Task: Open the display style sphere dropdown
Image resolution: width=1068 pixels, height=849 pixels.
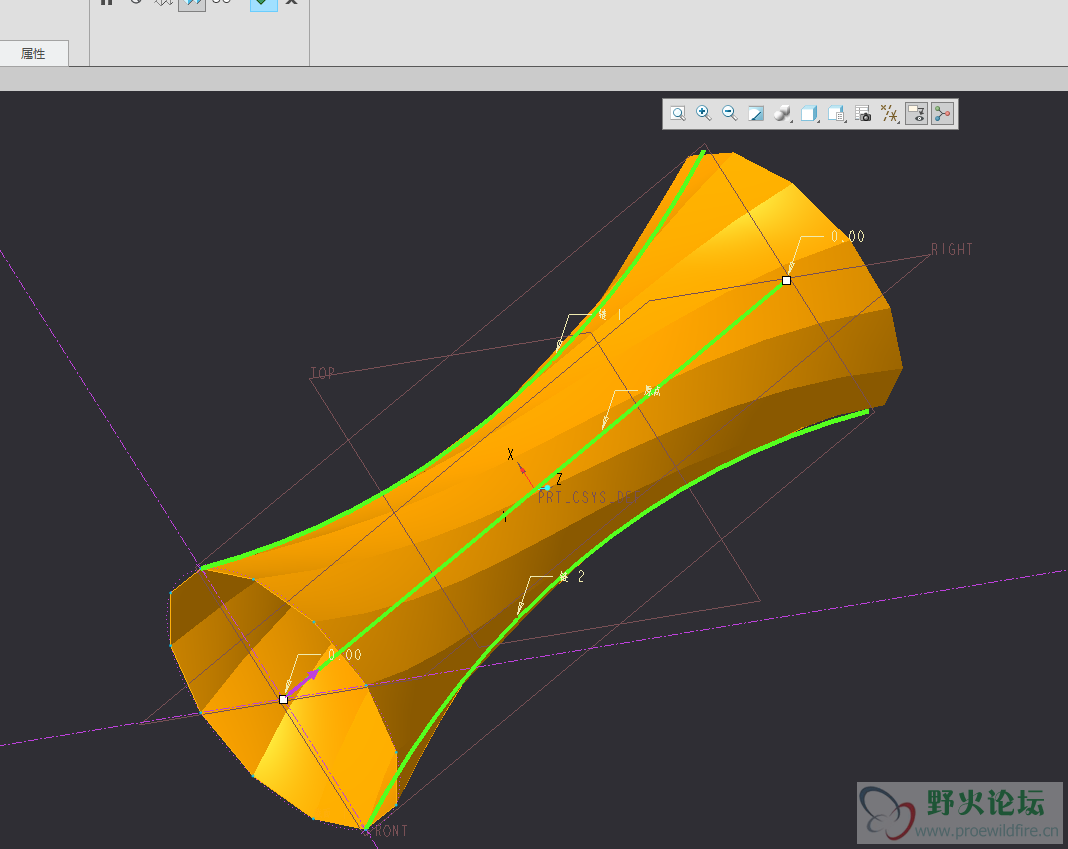Action: (x=784, y=114)
